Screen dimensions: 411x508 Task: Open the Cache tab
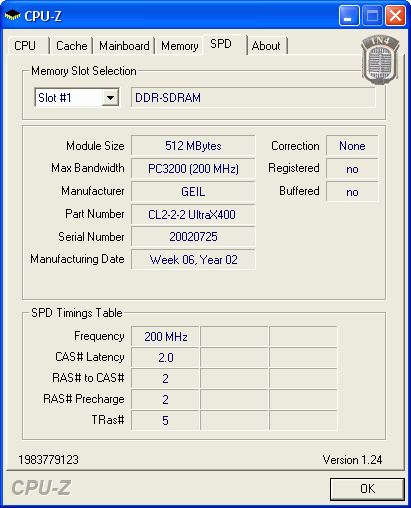(71, 46)
